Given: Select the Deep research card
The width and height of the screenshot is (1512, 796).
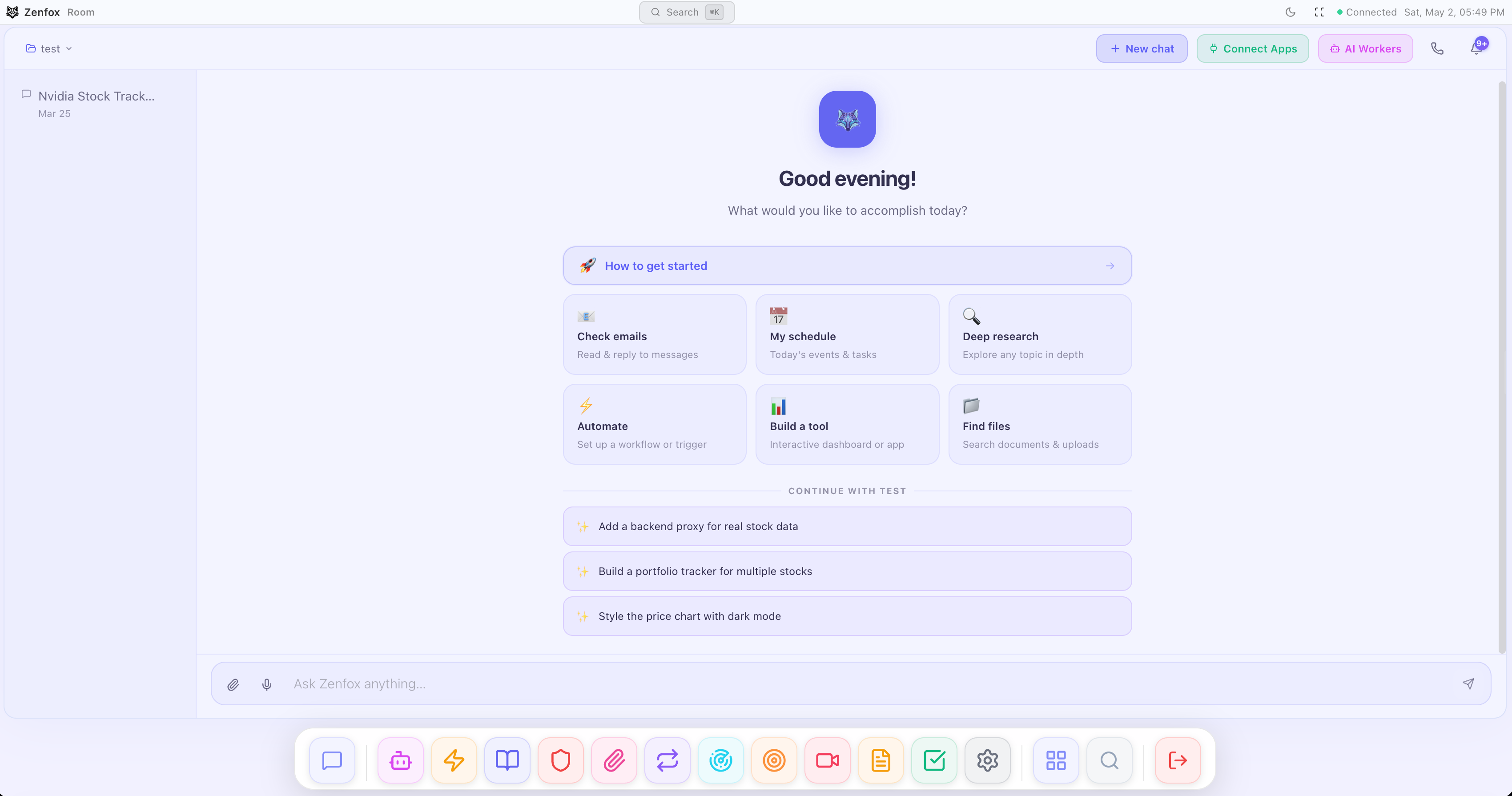Looking at the screenshot, I should 1040,334.
